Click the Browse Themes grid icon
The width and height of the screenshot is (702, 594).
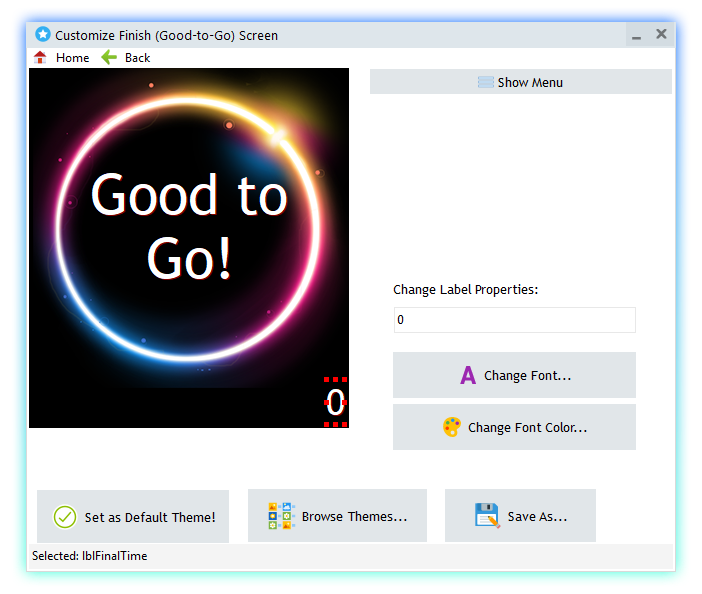(x=281, y=516)
